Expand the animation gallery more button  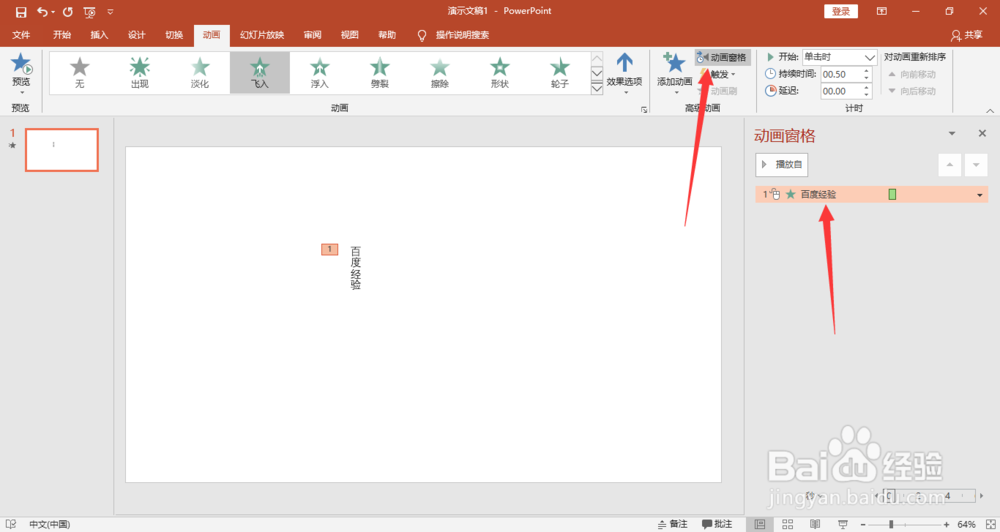pos(597,89)
